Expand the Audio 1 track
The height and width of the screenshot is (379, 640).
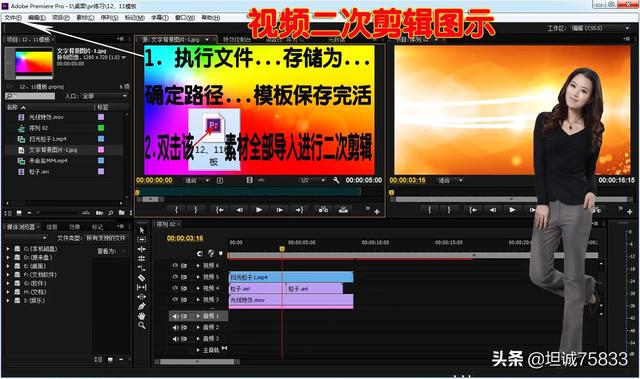point(198,316)
